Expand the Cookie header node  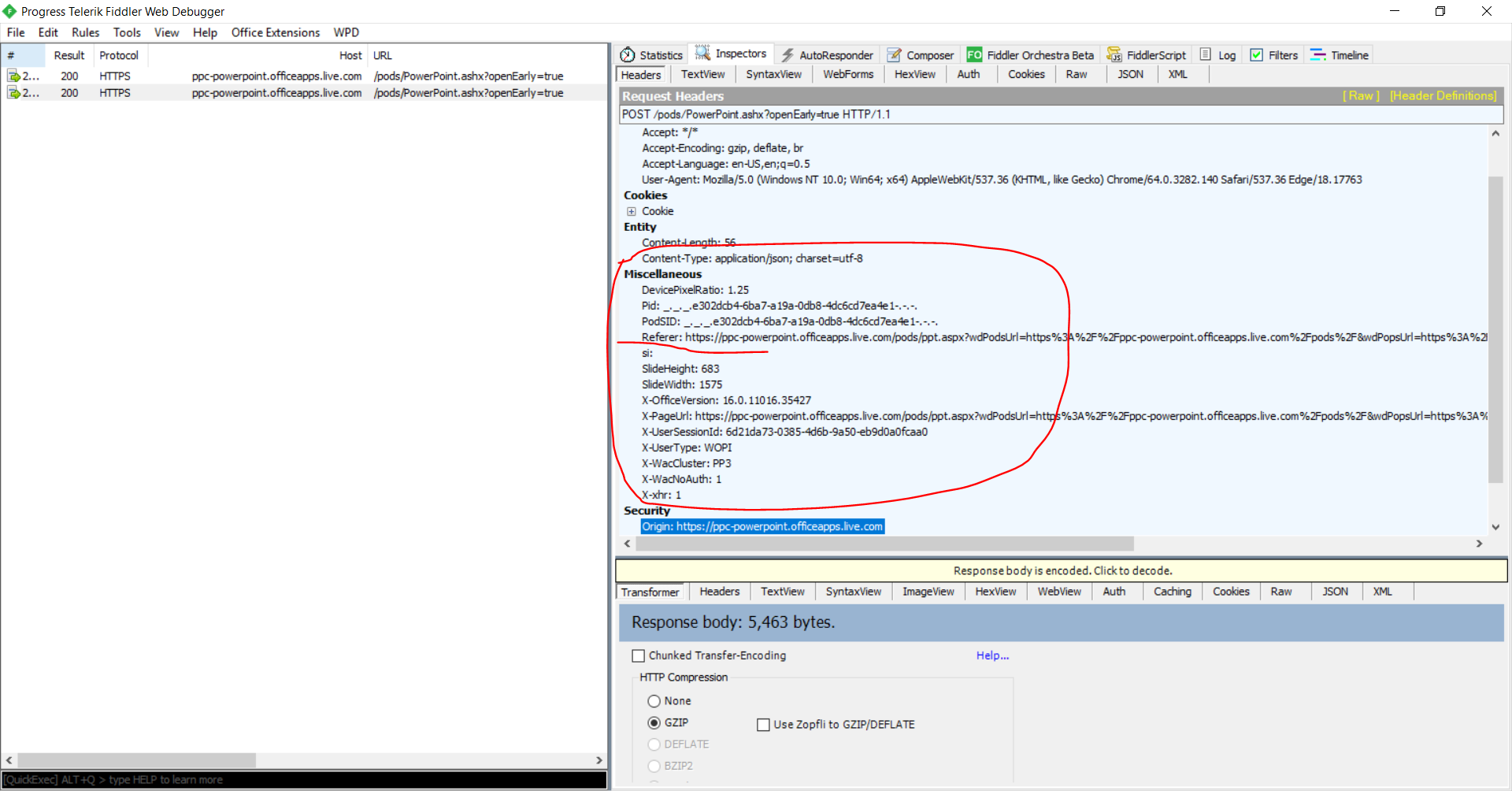point(631,211)
